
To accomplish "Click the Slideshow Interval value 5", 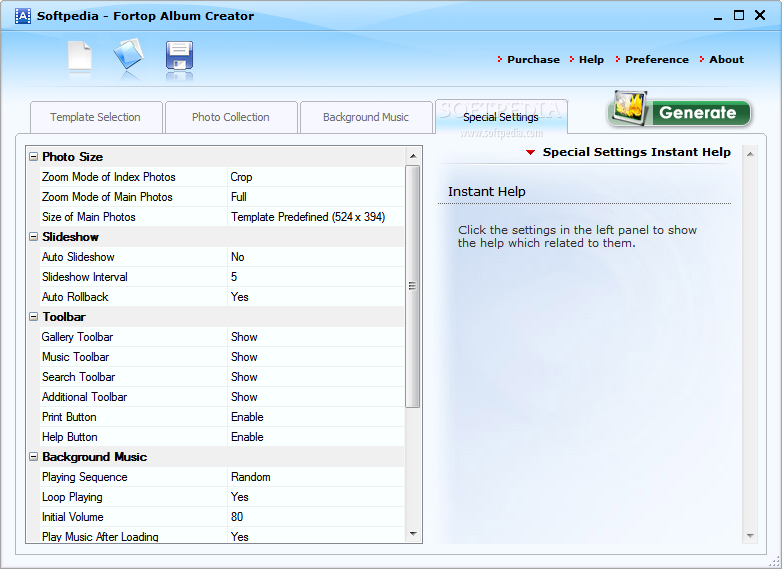I will point(234,277).
